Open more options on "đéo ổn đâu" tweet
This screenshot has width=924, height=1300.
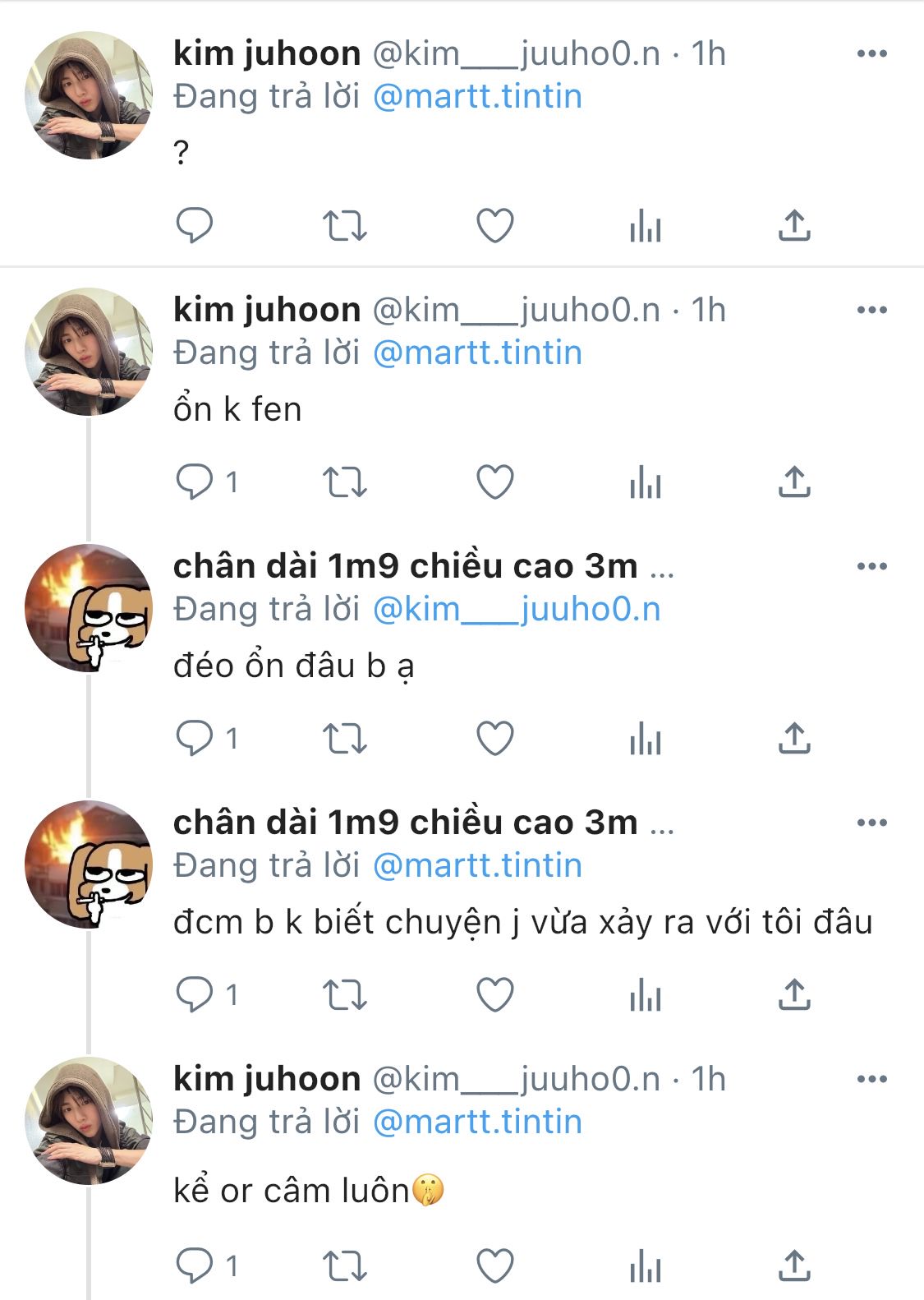pos(871,567)
